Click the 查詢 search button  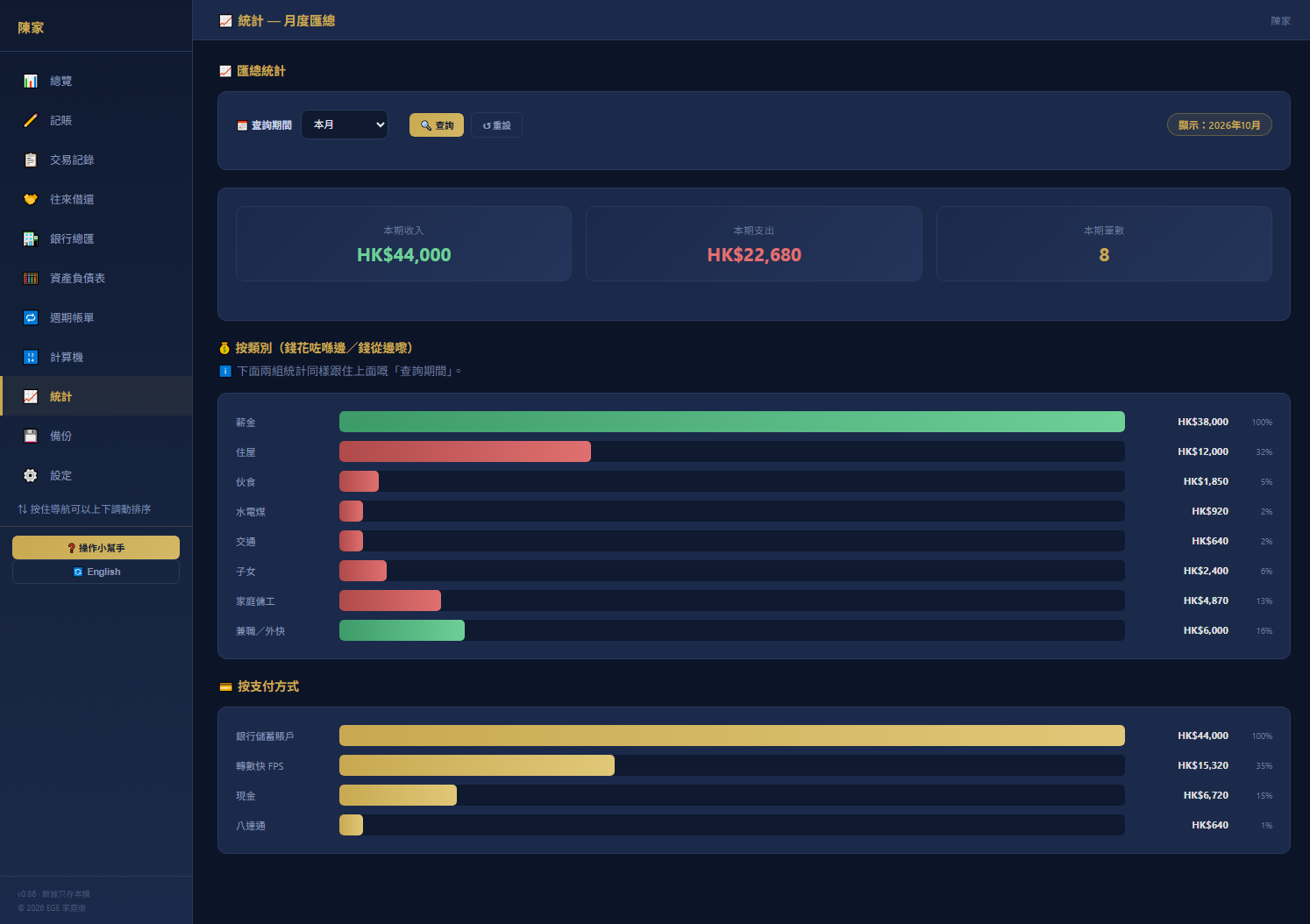click(437, 125)
